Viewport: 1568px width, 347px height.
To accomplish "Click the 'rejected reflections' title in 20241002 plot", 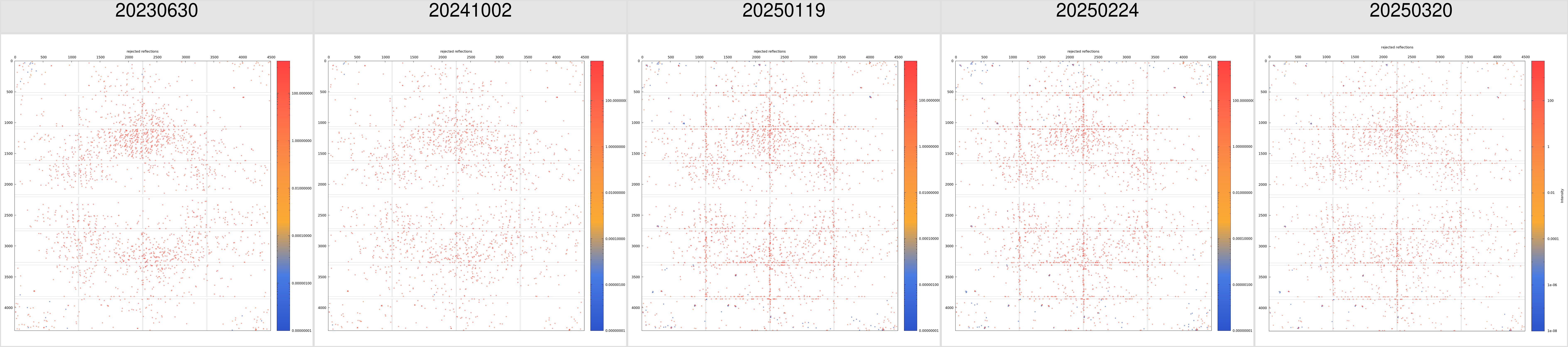I will pos(456,52).
